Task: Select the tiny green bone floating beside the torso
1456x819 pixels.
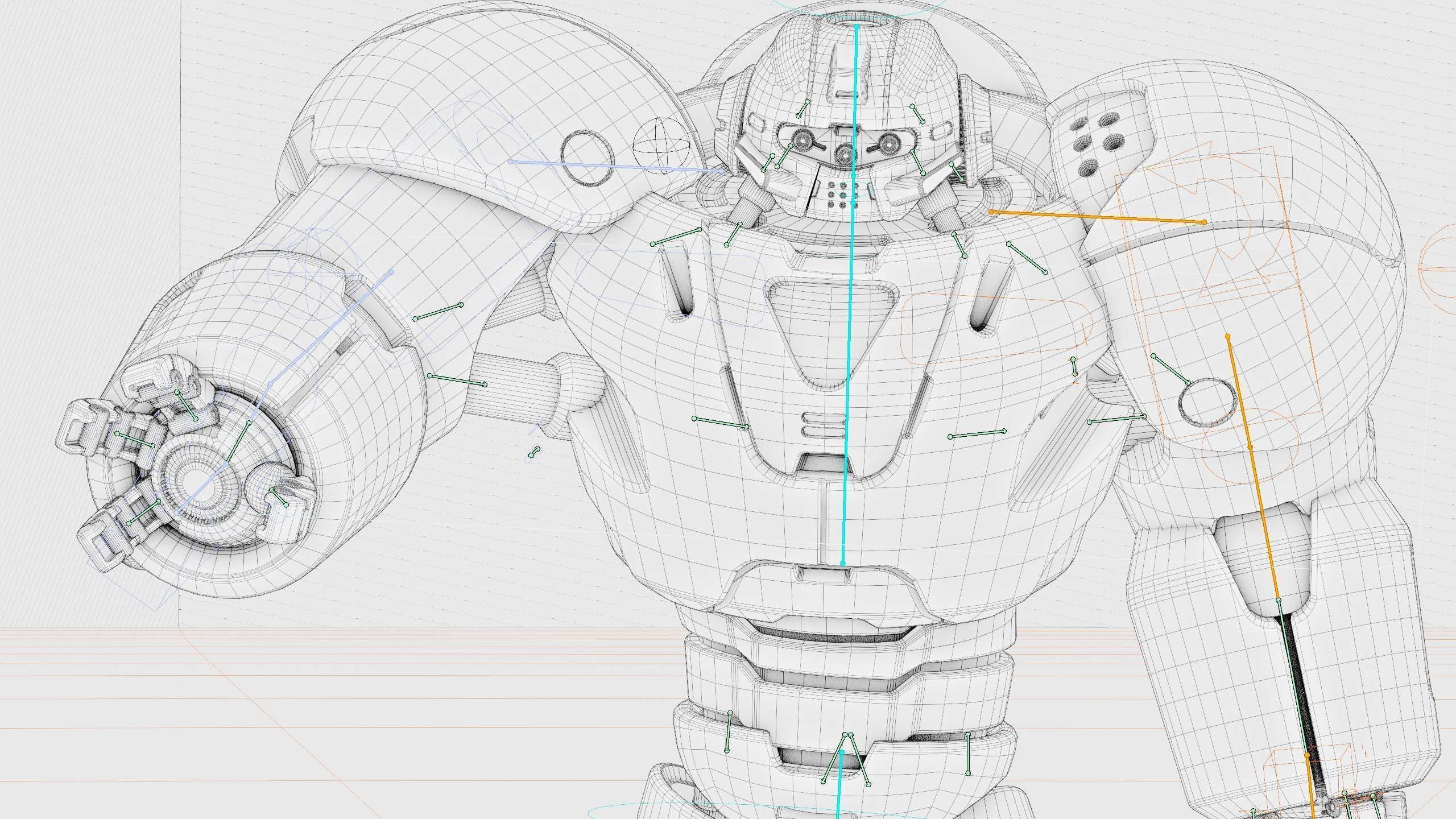Action: [533, 453]
